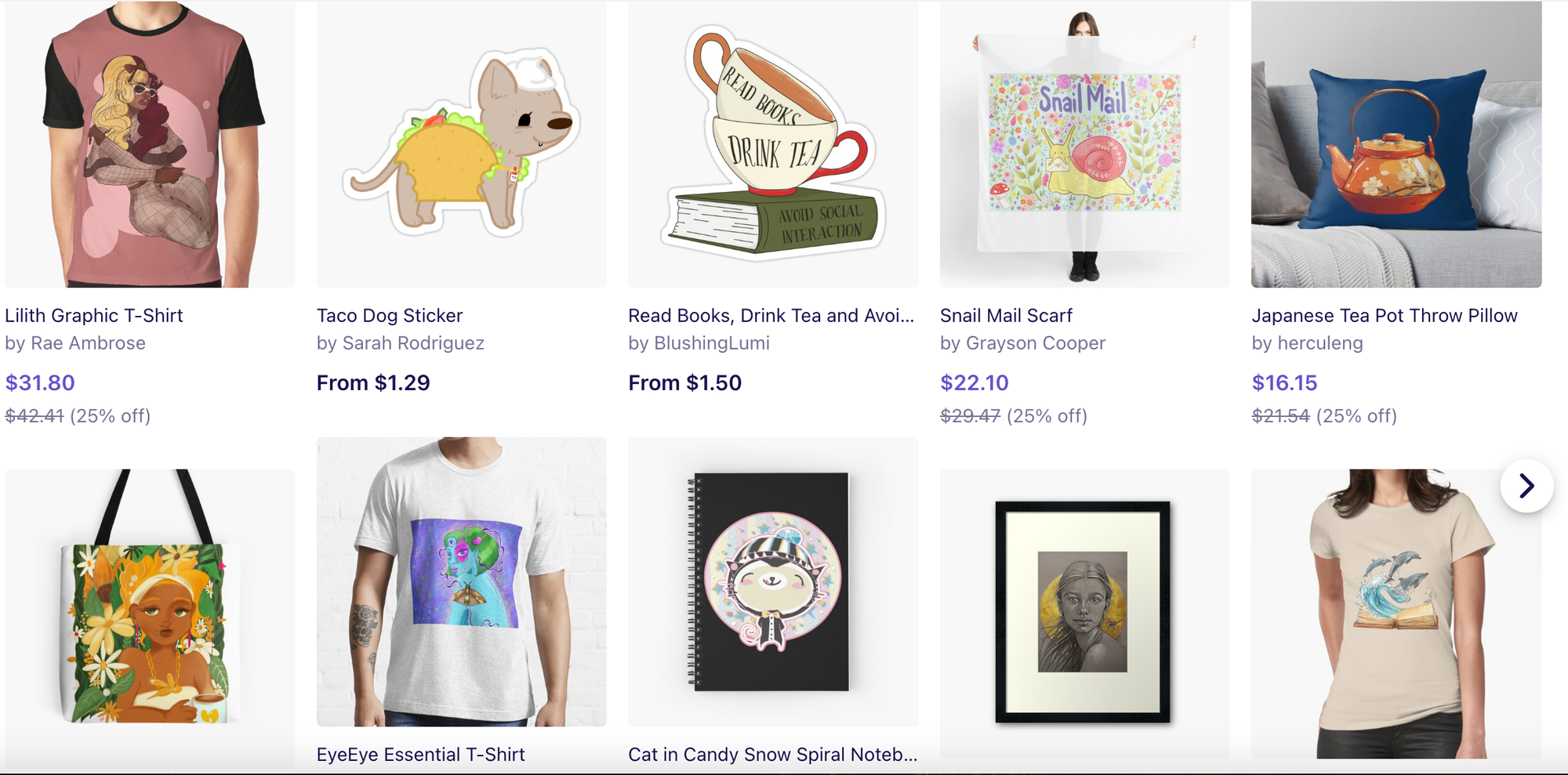Open the Taco Dog Sticker image
This screenshot has width=1568, height=775.
461,144
